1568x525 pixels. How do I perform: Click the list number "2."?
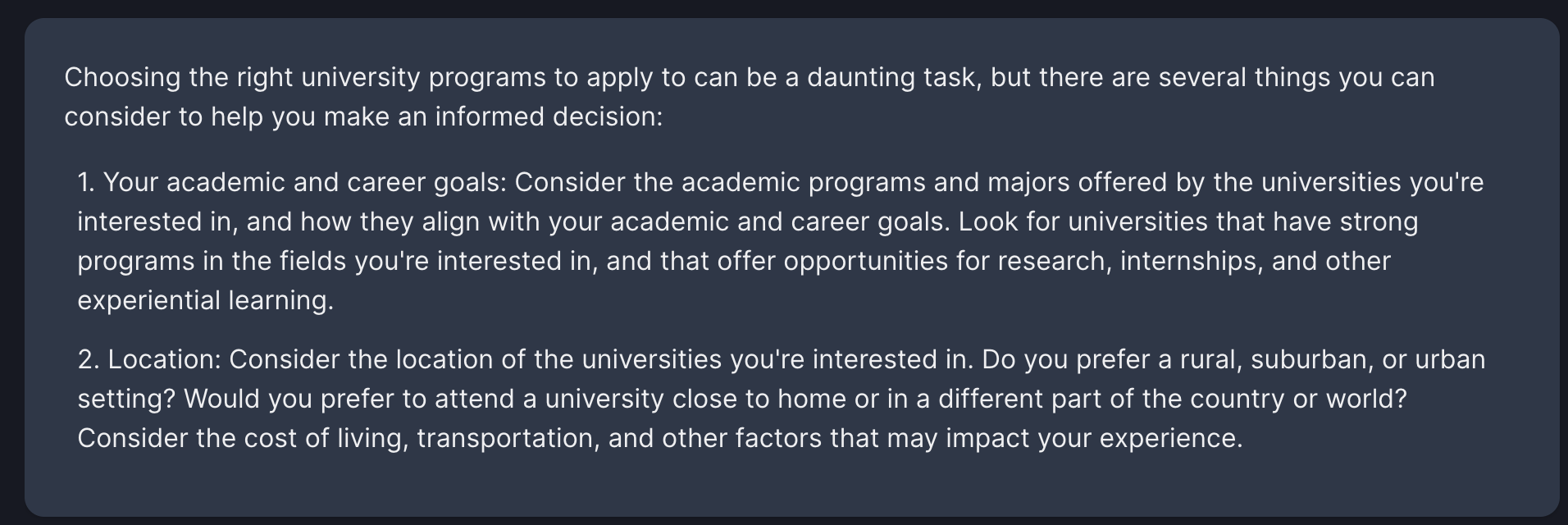tap(89, 359)
